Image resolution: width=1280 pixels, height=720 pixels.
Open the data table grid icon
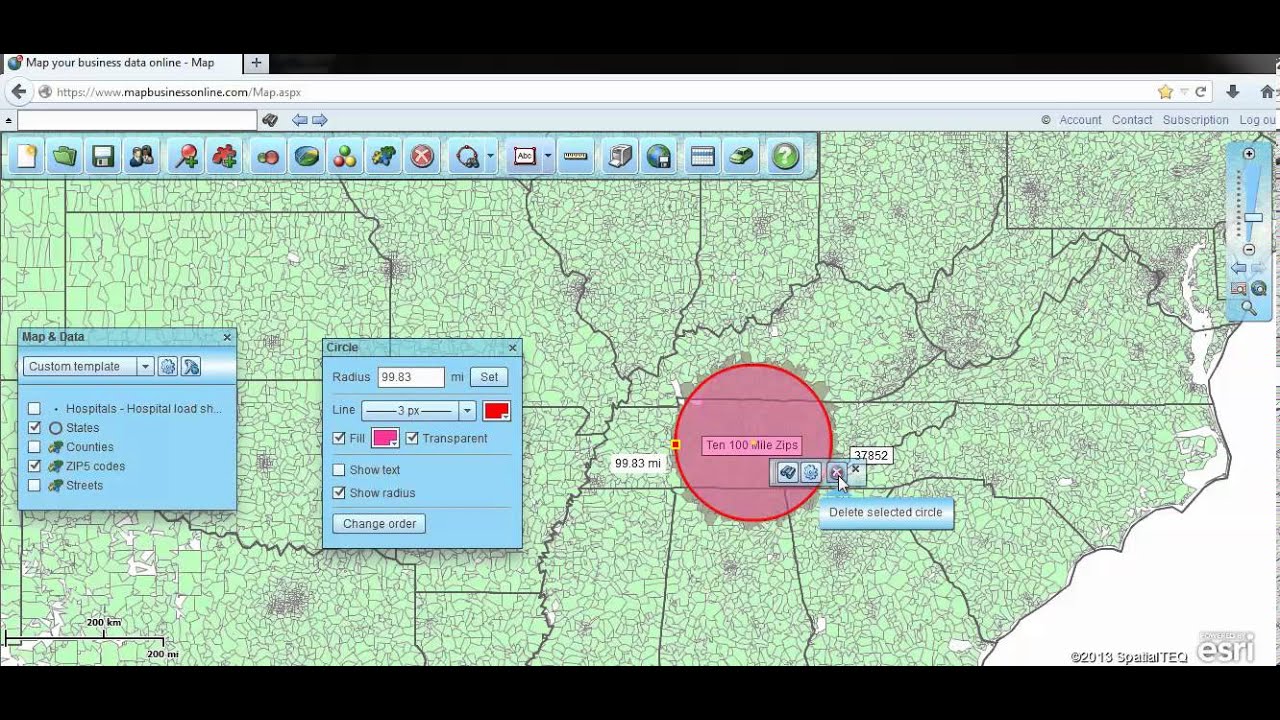702,157
